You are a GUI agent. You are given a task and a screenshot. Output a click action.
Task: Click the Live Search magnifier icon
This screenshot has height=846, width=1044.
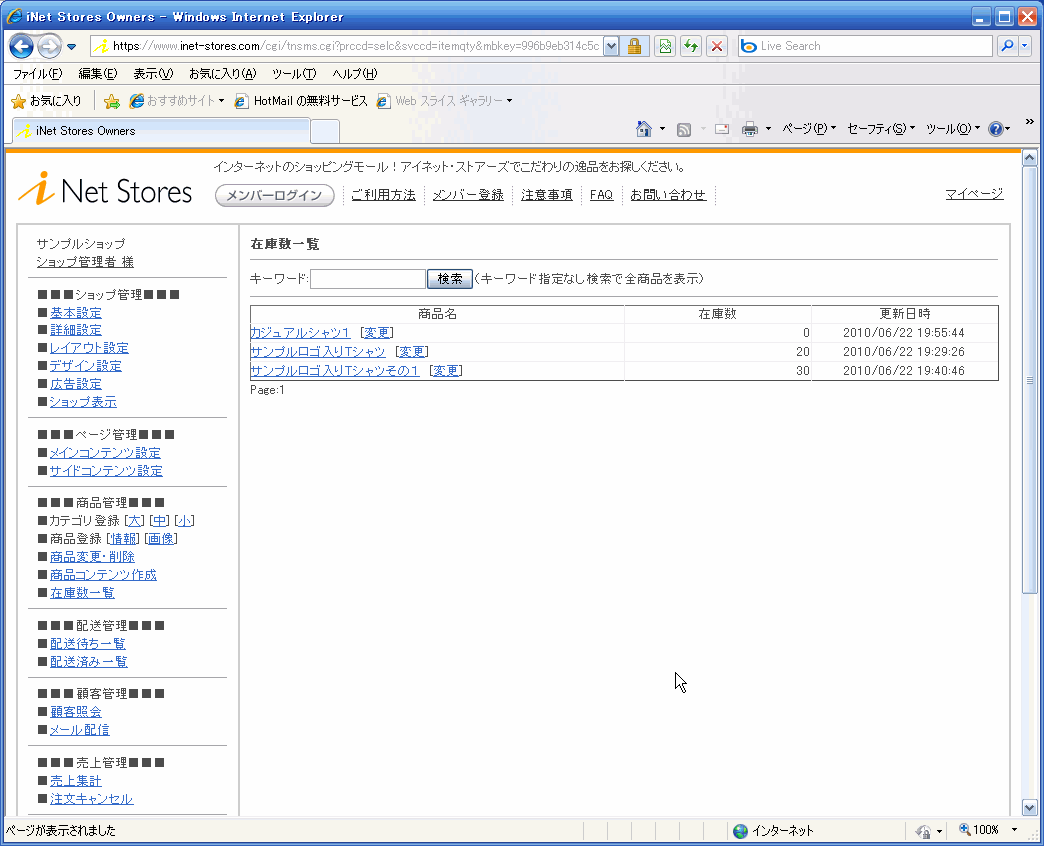1007,46
